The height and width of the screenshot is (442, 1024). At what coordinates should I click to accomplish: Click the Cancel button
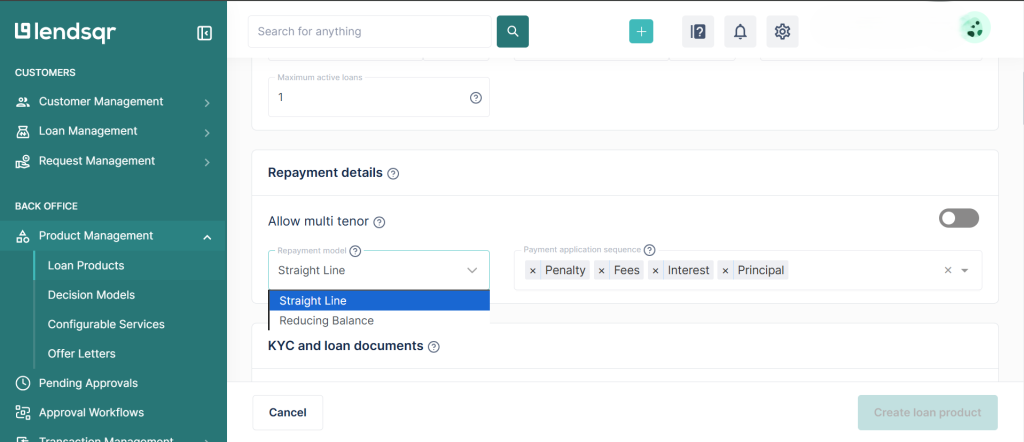[x=288, y=412]
